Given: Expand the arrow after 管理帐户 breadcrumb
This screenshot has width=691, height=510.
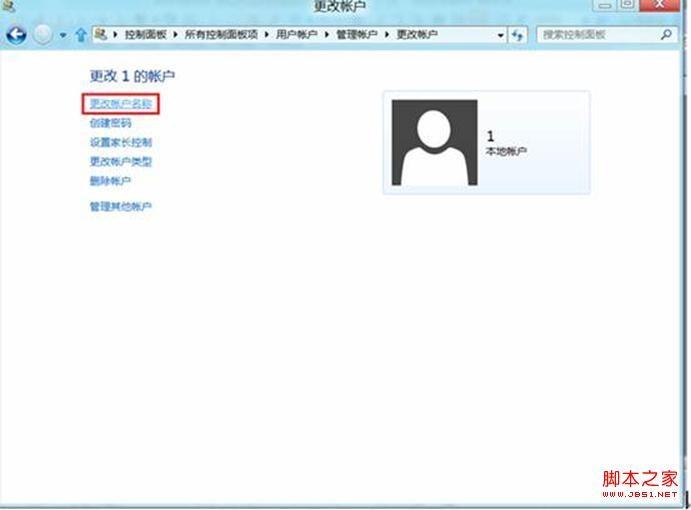Looking at the screenshot, I should (x=387, y=34).
